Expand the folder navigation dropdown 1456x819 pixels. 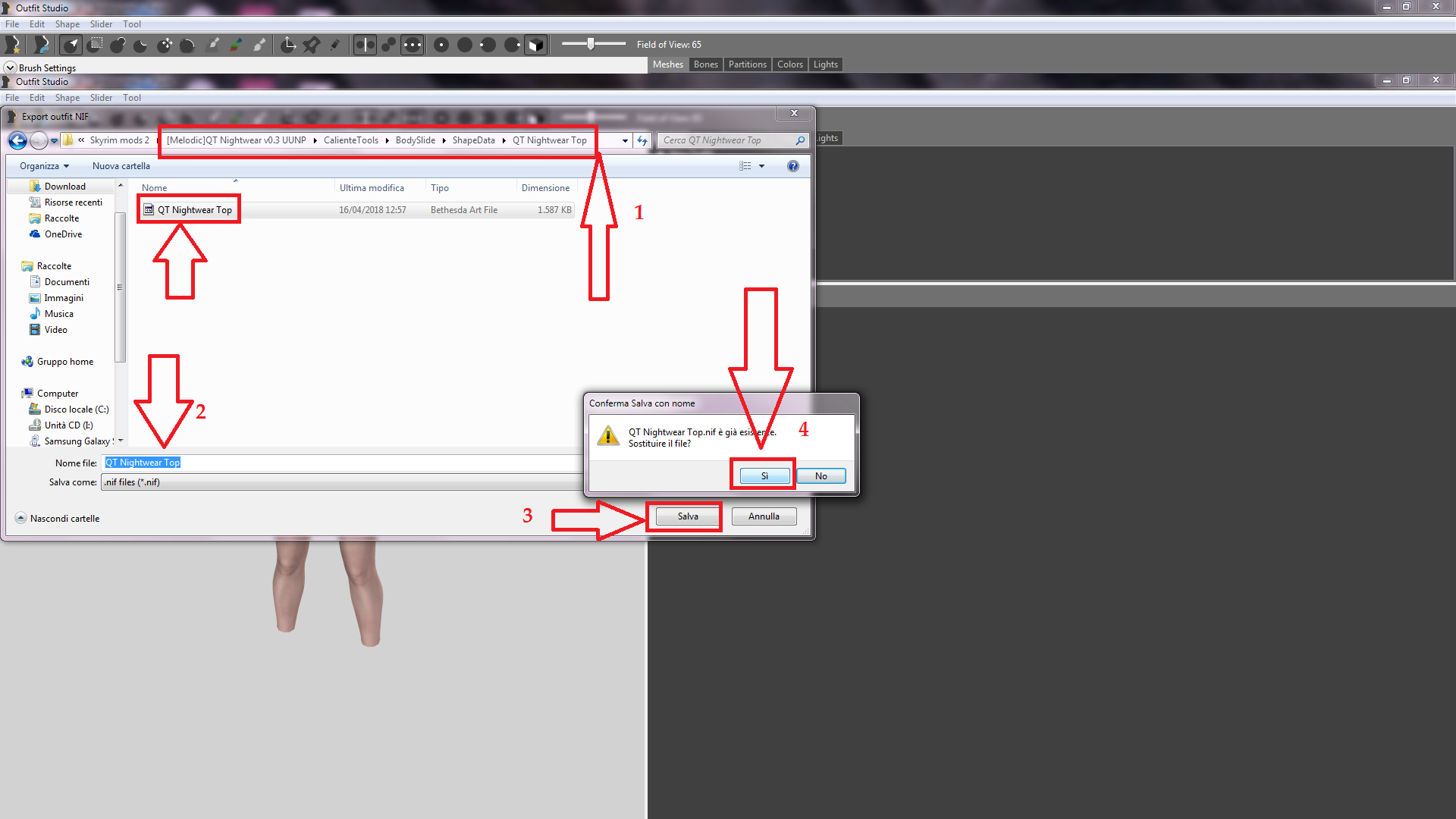(x=623, y=140)
